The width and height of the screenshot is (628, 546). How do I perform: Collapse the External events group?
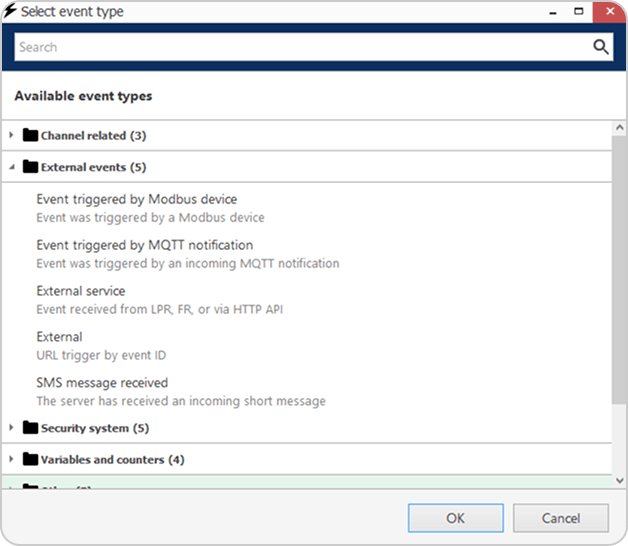tap(12, 167)
